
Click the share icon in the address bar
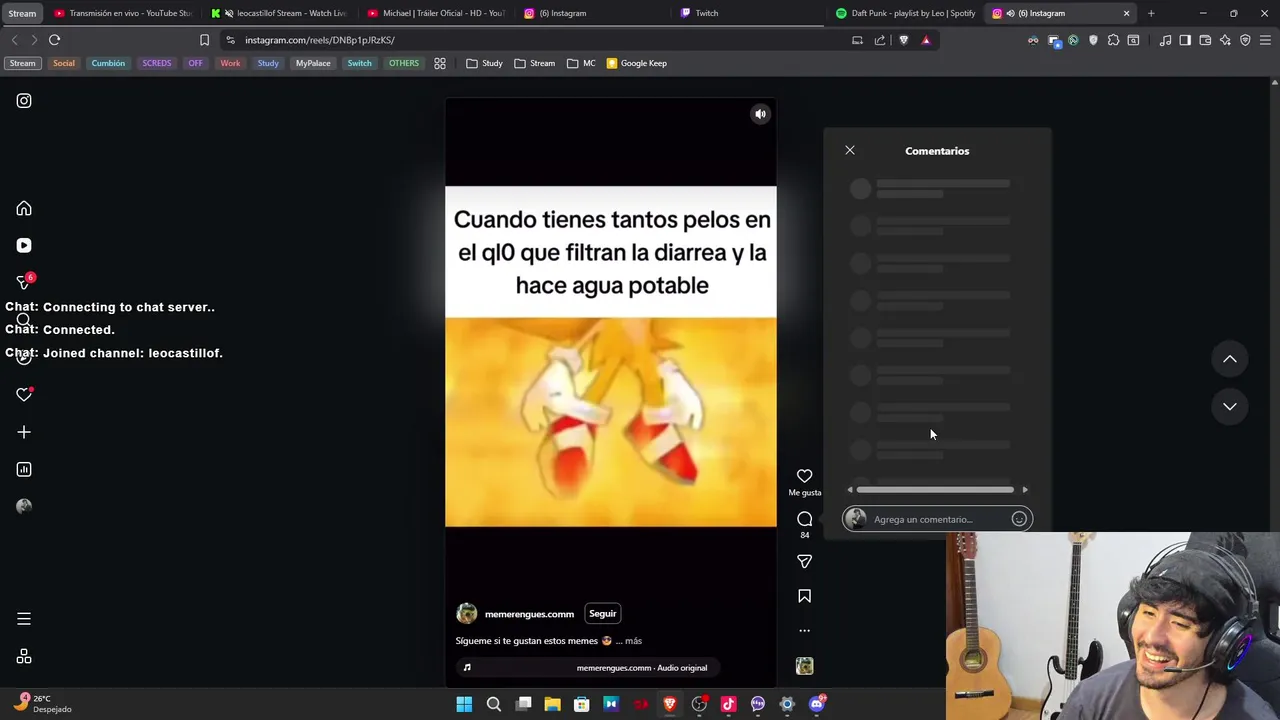(880, 40)
